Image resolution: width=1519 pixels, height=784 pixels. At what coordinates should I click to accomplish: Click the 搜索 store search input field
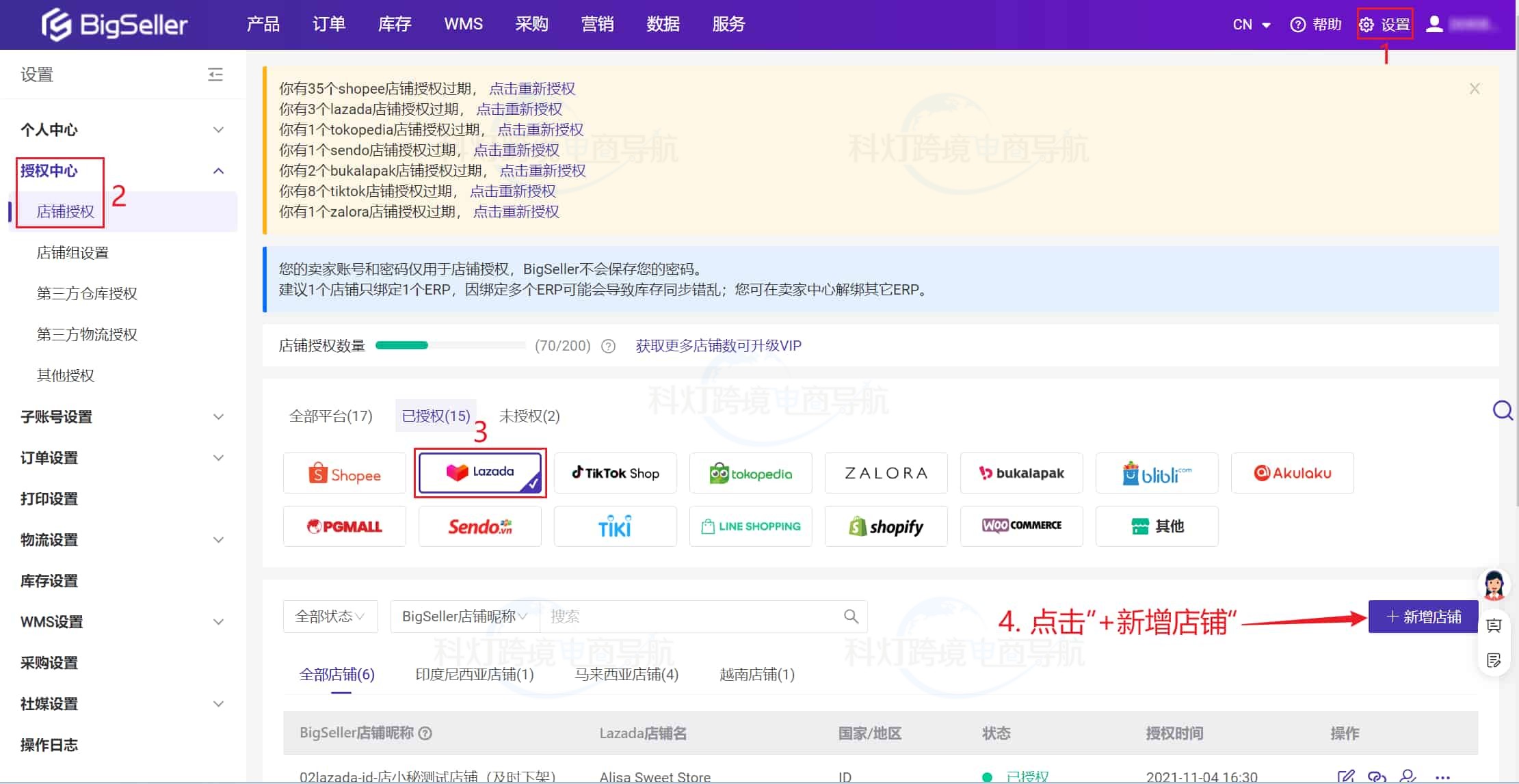[x=691, y=617]
